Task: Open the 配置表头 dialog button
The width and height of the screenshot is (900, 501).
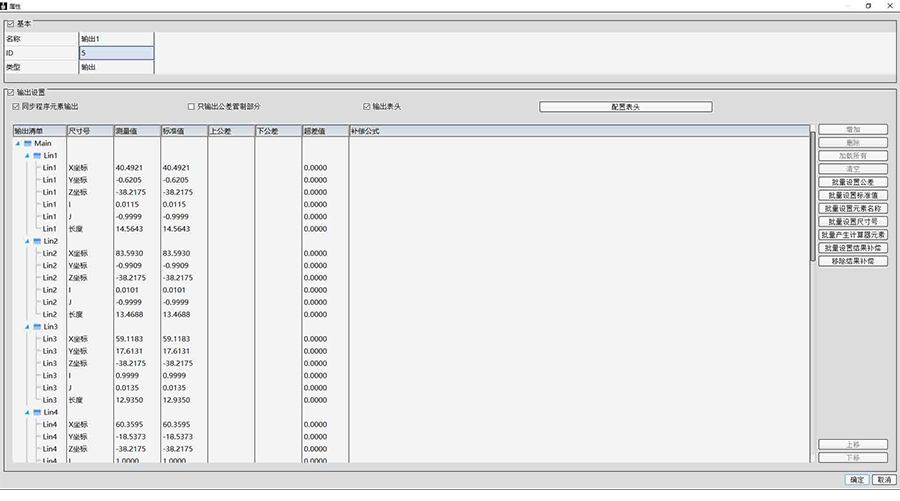Action: (x=626, y=107)
